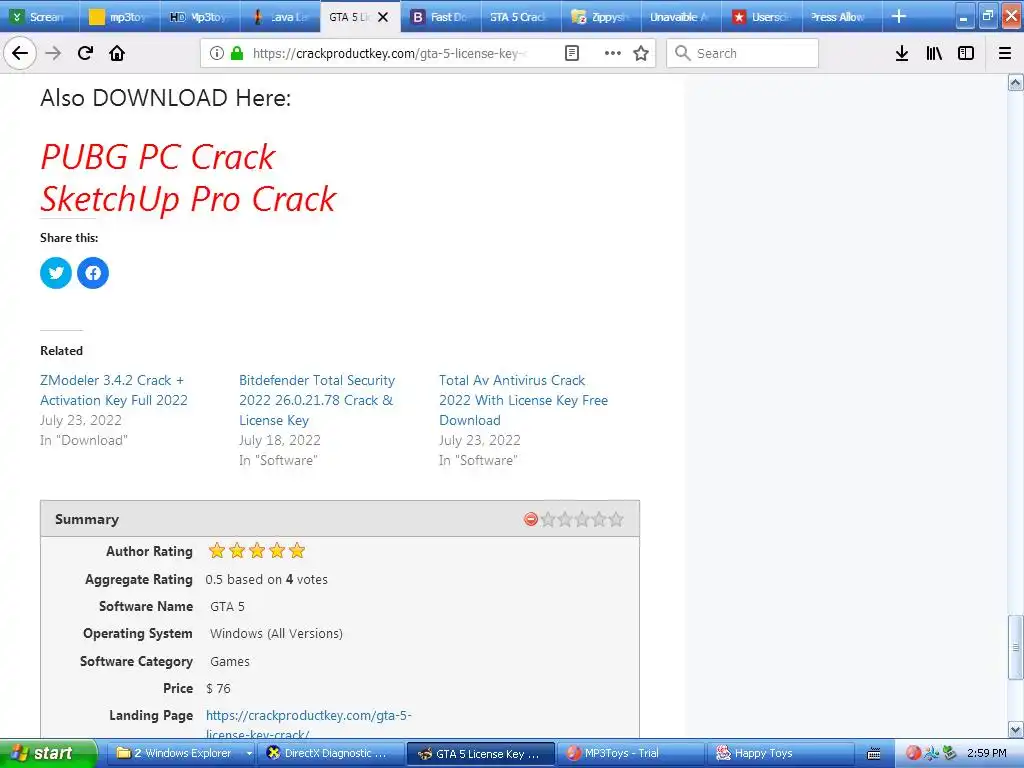The image size is (1024, 768).
Task: Open the PUBG PC Crack link
Action: [157, 157]
